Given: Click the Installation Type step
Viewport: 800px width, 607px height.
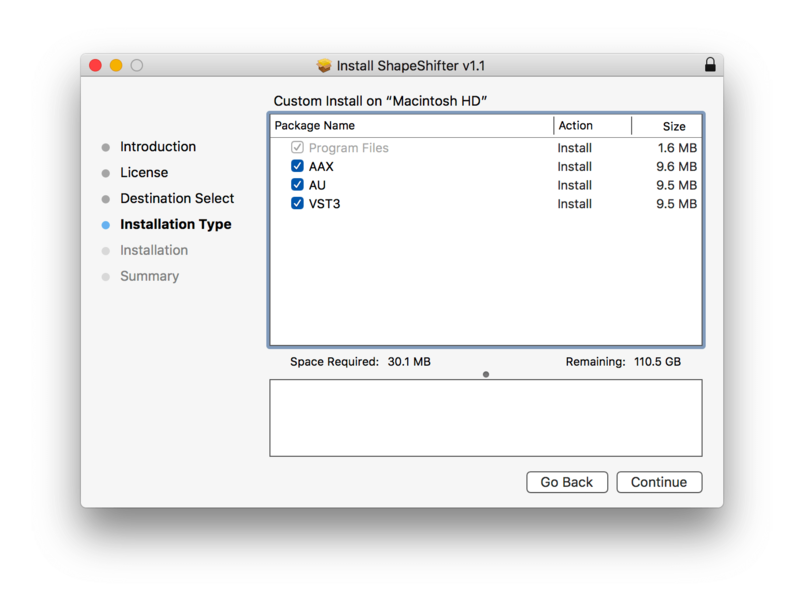Looking at the screenshot, I should 175,225.
